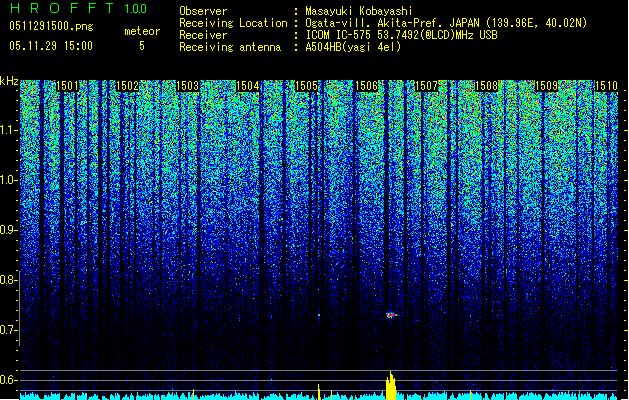Click the 1501 time marker

(67, 86)
